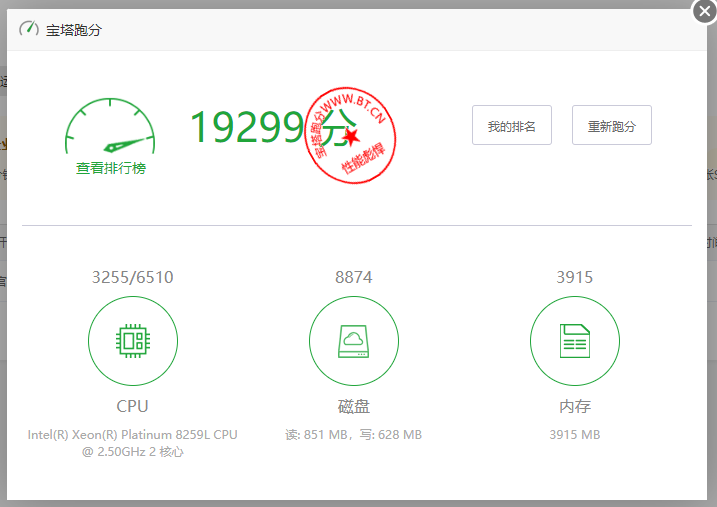Click the total score 19299分
The height and width of the screenshot is (507, 717).
[273, 127]
